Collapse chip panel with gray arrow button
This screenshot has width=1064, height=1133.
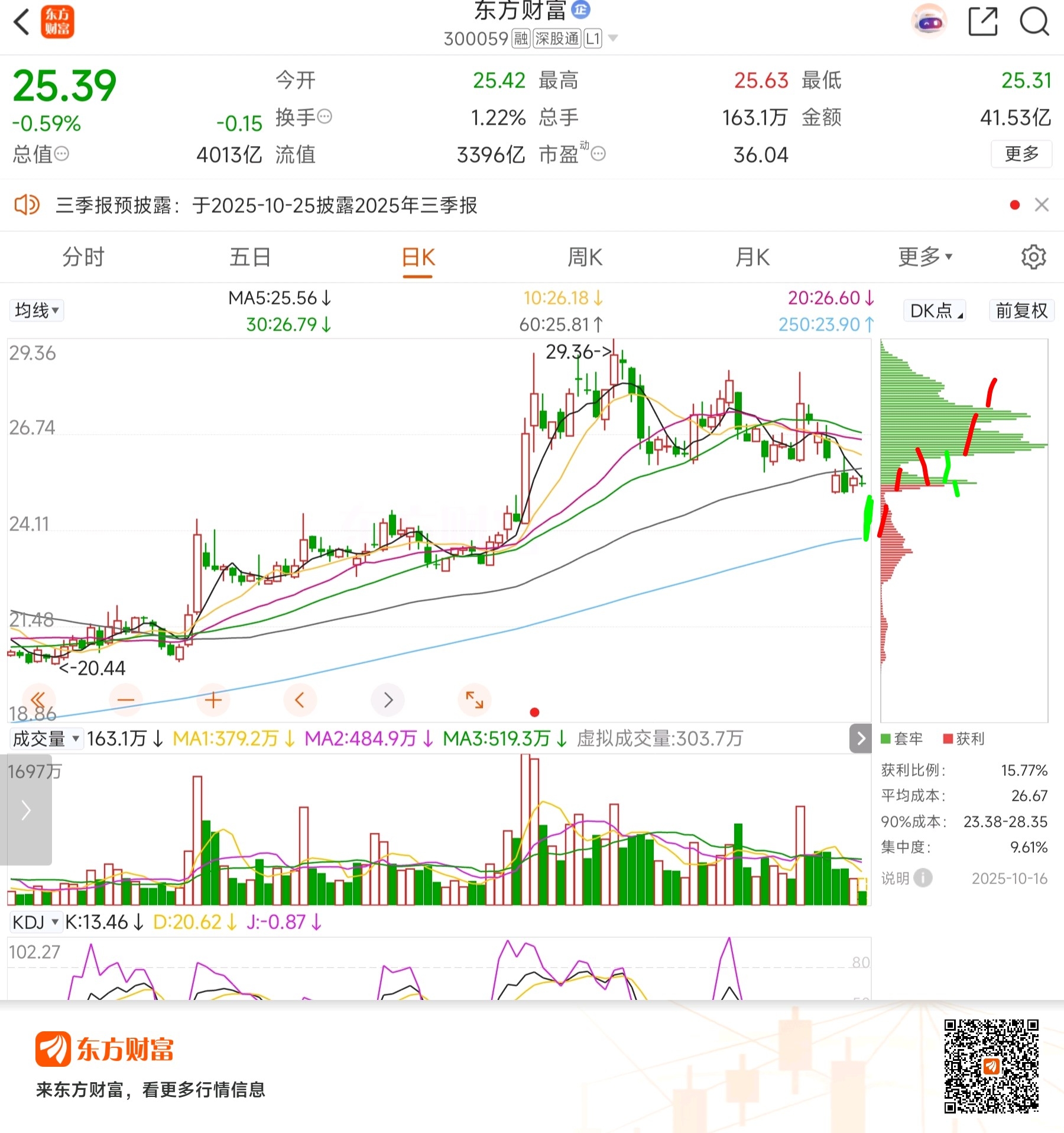tap(860, 739)
